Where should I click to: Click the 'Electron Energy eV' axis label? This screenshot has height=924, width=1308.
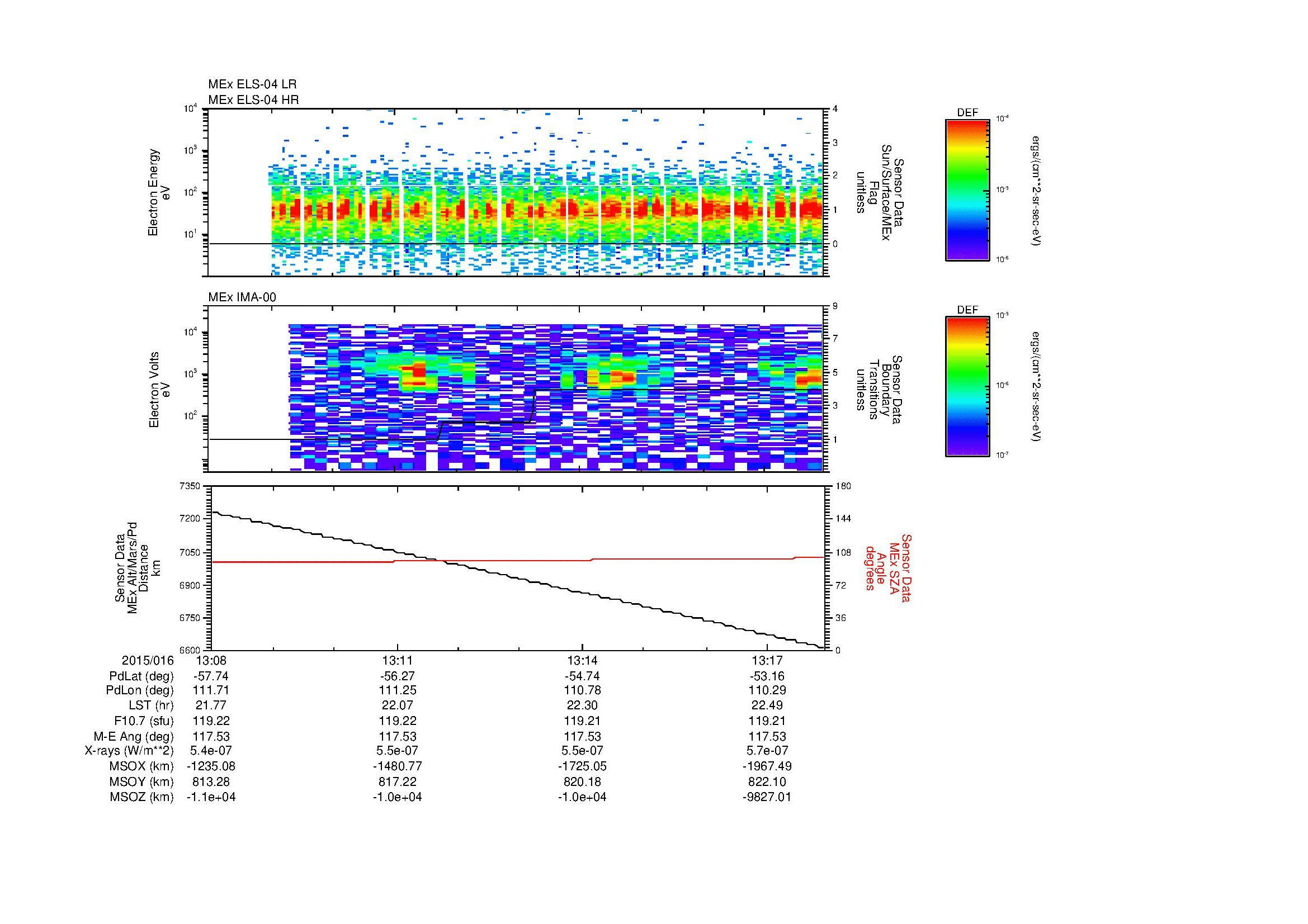click(159, 192)
